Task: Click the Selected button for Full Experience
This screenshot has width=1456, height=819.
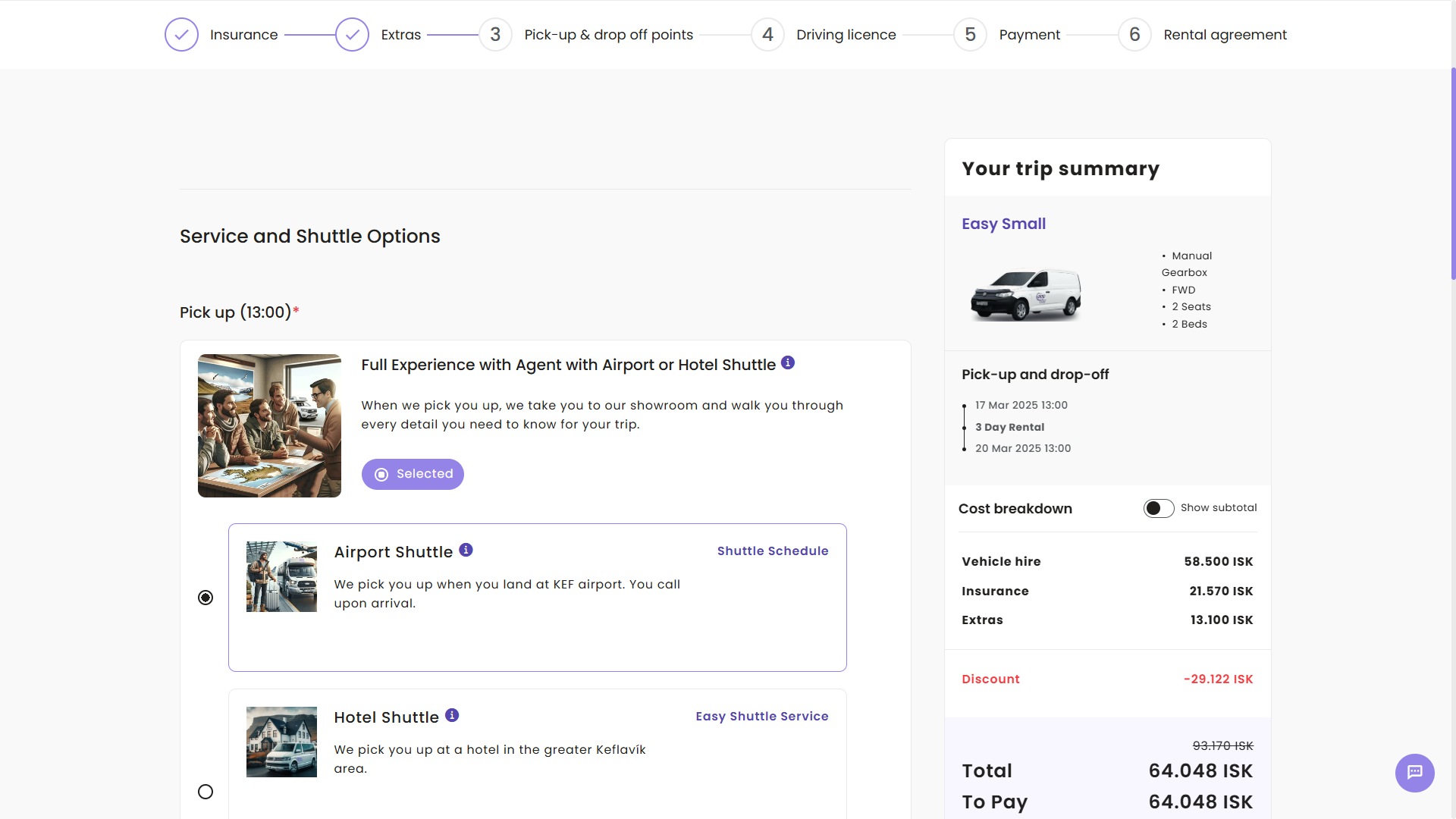Action: click(413, 474)
